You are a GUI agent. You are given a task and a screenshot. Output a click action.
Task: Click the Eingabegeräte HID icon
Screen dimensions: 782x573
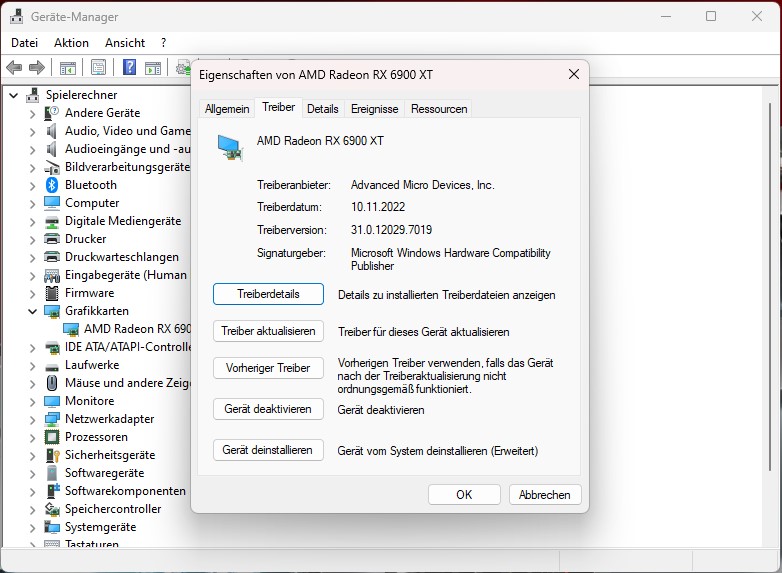pos(52,275)
